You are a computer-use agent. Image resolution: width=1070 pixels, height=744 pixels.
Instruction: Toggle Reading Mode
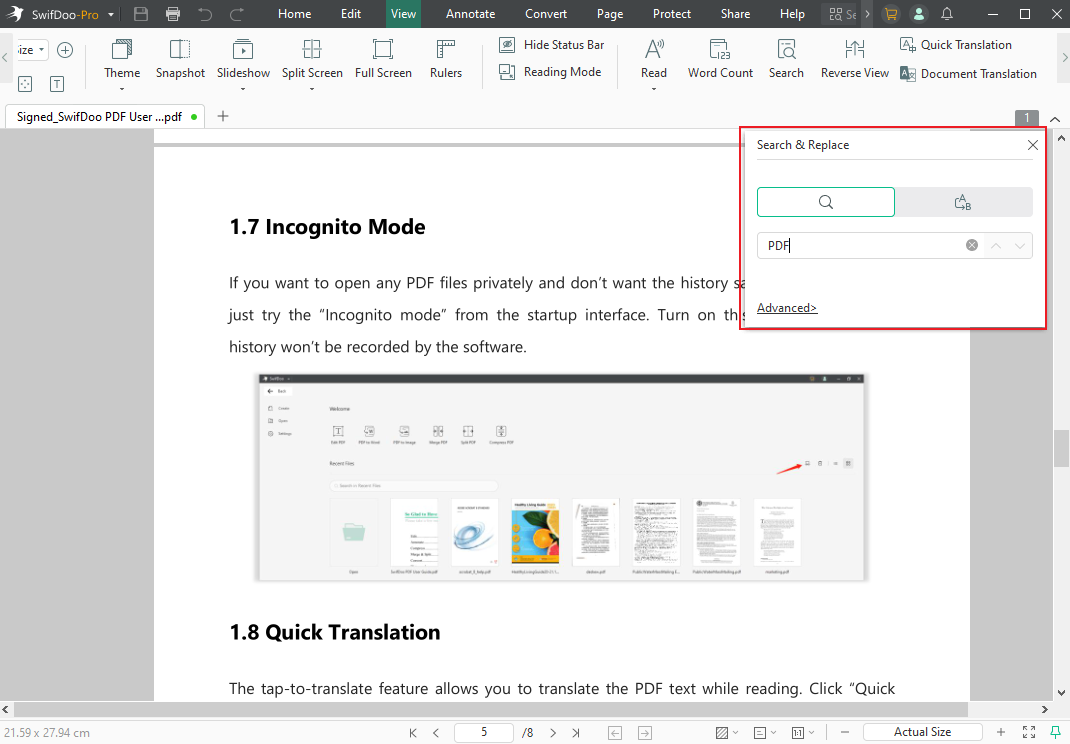coord(552,72)
